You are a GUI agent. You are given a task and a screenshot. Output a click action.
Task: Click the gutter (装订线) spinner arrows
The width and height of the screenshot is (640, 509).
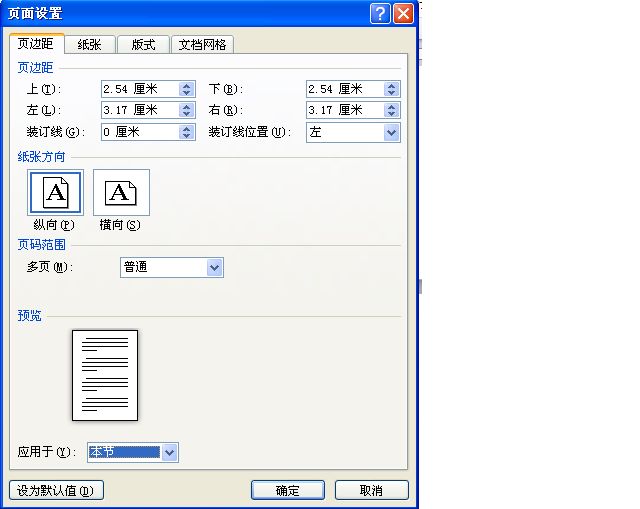click(186, 132)
